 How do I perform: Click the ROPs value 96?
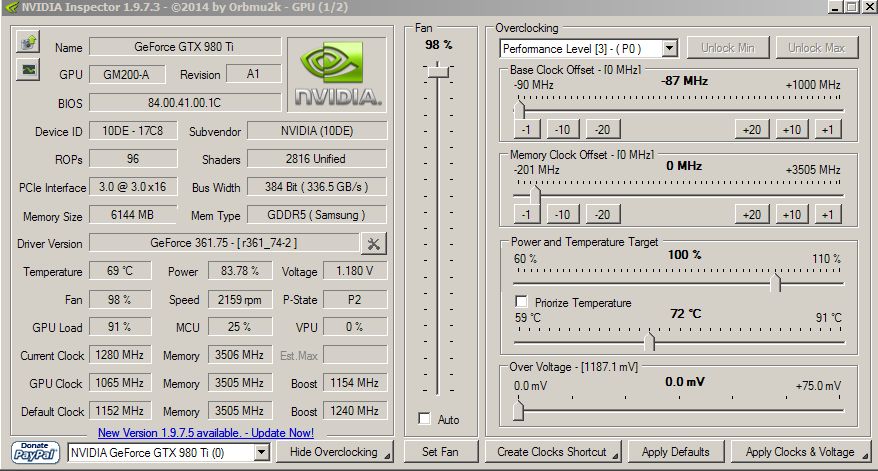(133, 158)
